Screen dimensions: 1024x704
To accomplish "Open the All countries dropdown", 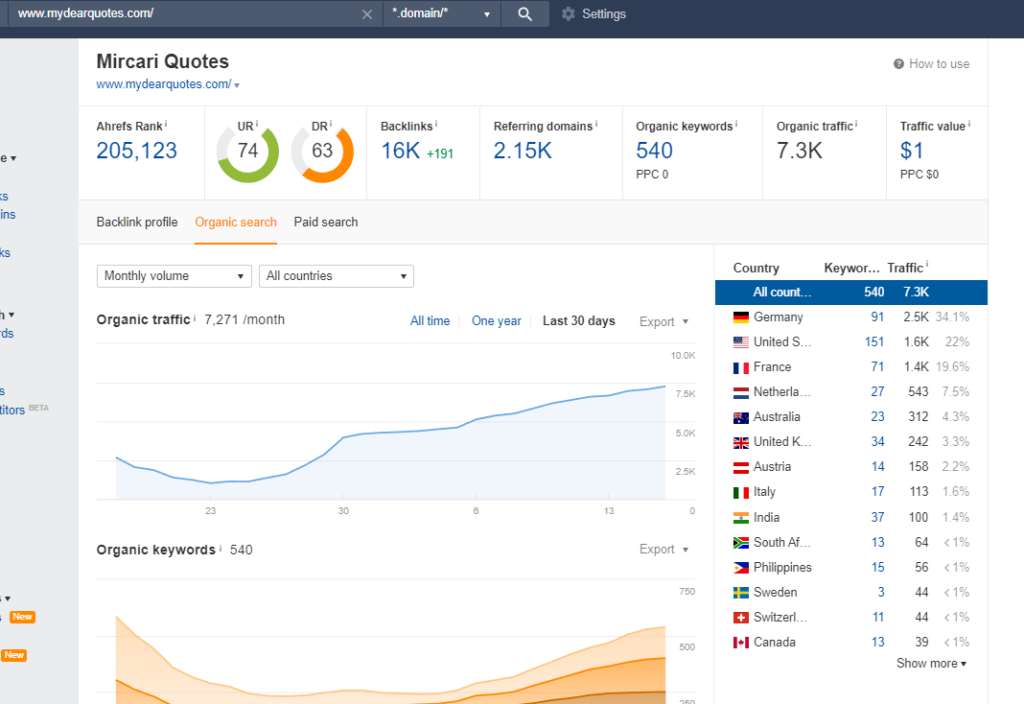I will (336, 276).
